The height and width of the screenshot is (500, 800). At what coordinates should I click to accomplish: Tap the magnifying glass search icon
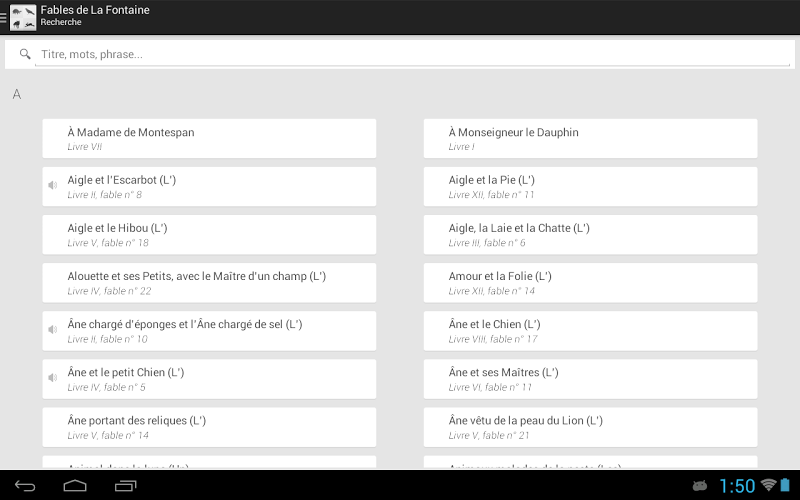[x=25, y=54]
